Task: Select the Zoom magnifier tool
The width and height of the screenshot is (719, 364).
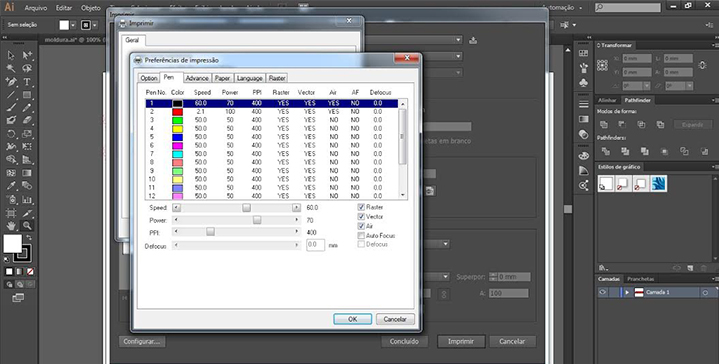Action: click(27, 226)
